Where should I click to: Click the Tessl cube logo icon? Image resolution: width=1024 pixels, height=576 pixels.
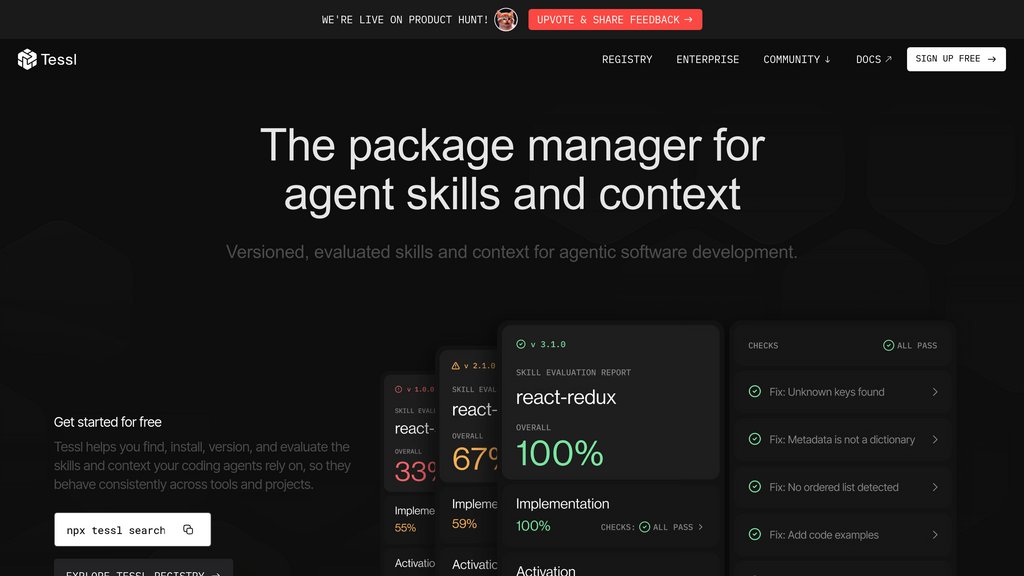point(27,60)
